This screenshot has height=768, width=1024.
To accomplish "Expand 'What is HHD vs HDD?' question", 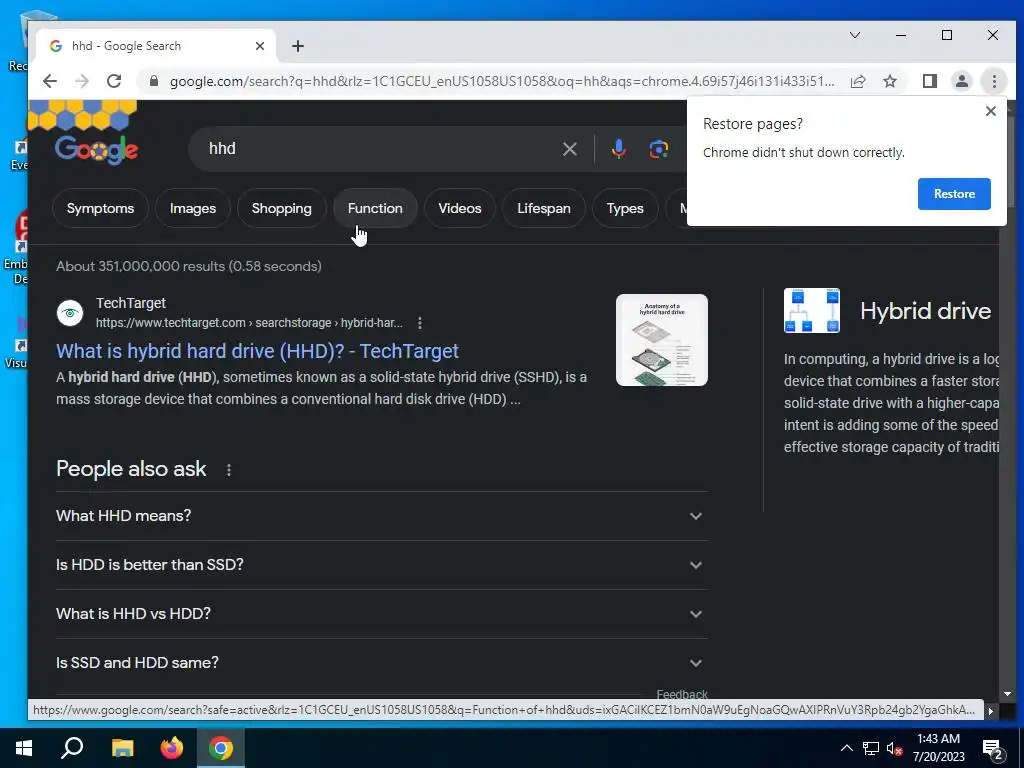I will pyautogui.click(x=382, y=614).
